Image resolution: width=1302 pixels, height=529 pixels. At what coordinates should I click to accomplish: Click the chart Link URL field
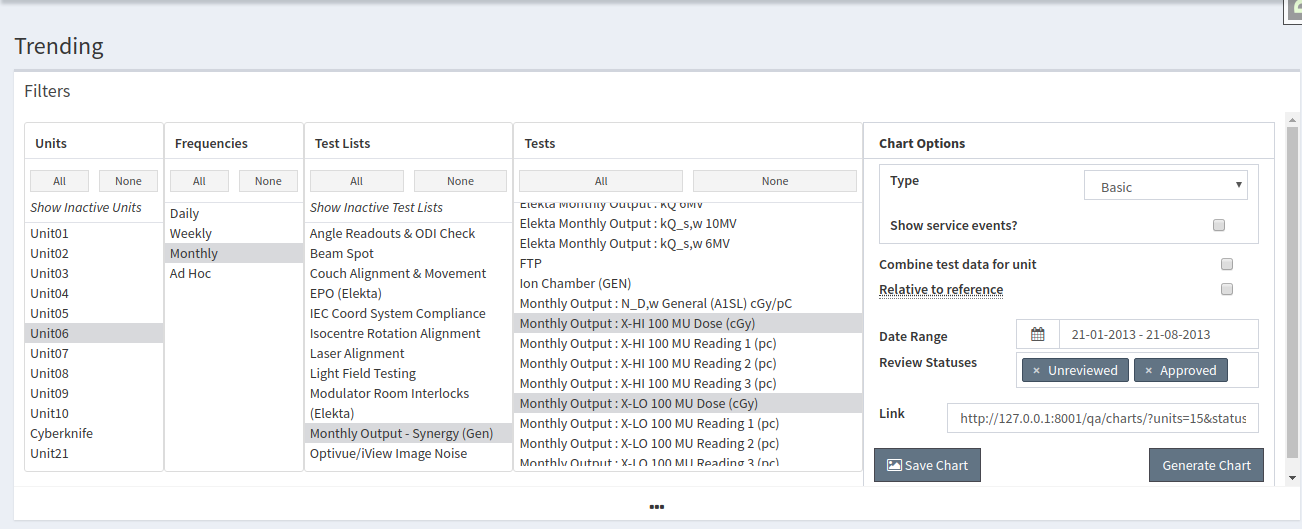[x=1103, y=418]
